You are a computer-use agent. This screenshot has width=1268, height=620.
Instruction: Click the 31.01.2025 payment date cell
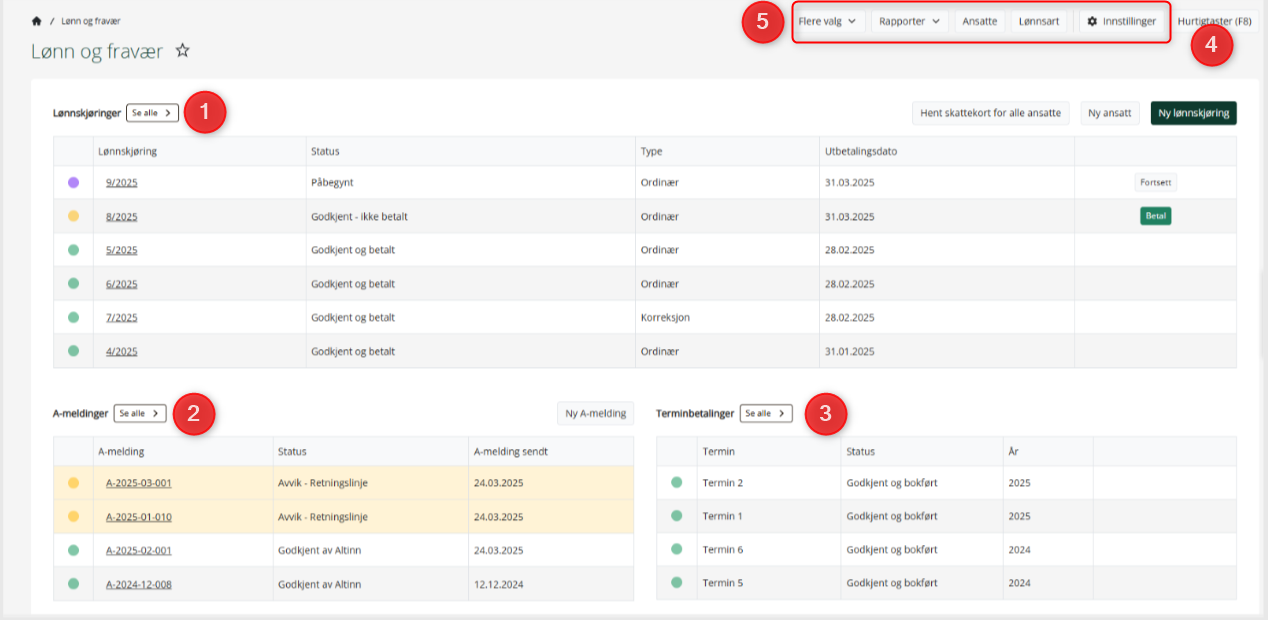[849, 352]
